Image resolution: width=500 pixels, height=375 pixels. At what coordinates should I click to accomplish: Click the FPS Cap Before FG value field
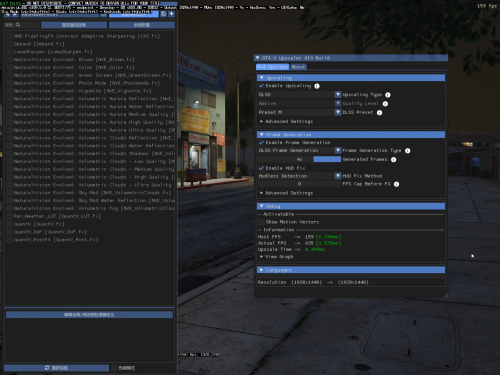point(299,184)
